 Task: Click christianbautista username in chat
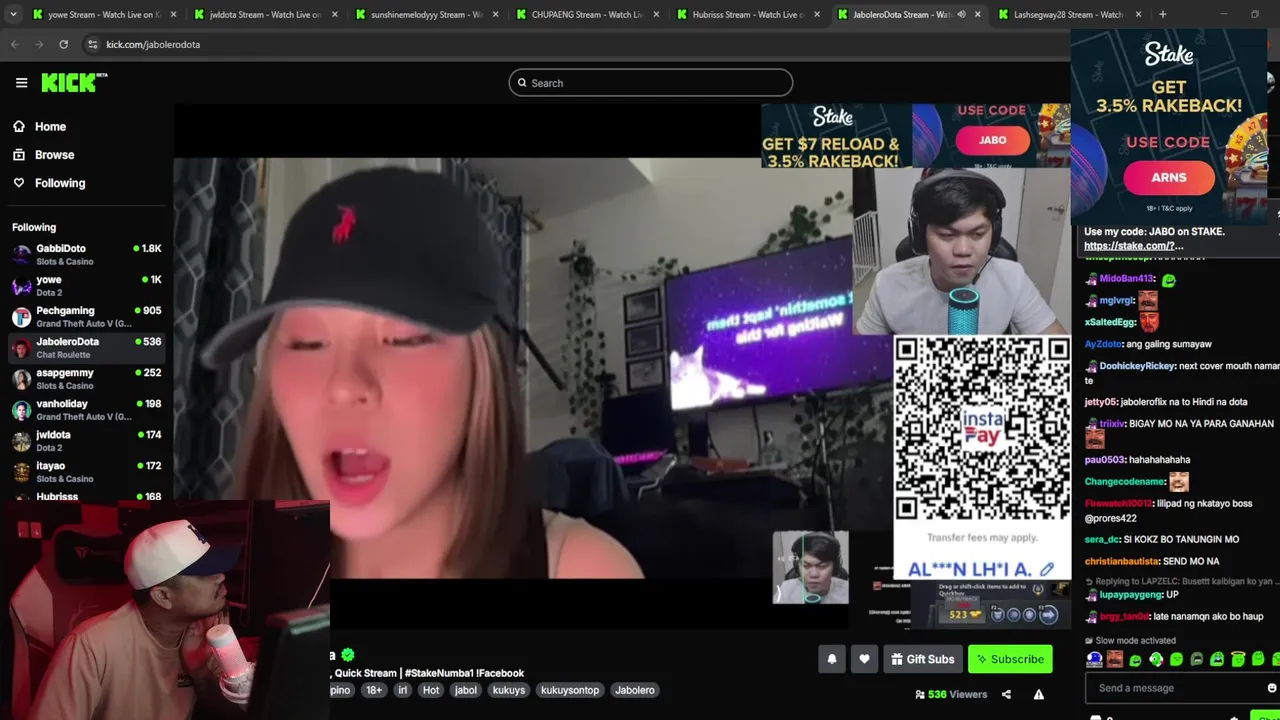[x=1123, y=562]
